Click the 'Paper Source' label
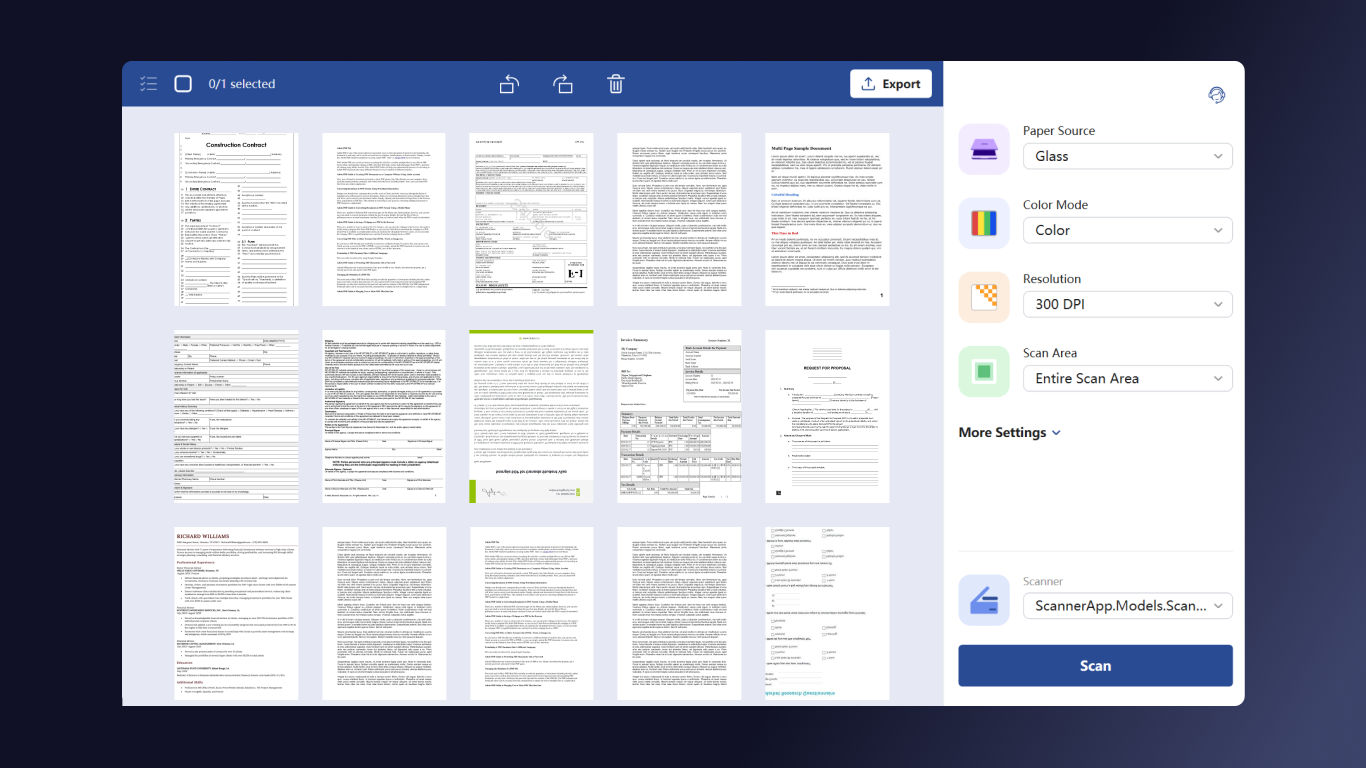The image size is (1366, 768). click(x=1059, y=131)
